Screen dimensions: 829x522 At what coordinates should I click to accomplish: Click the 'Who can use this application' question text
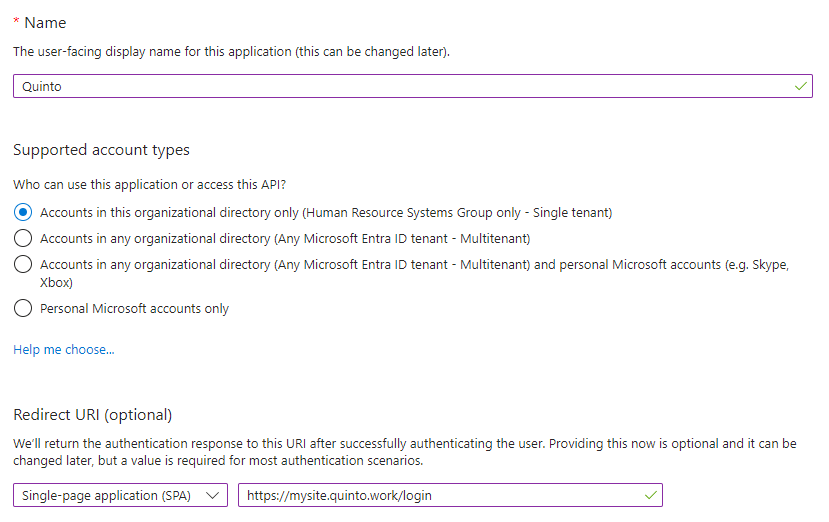click(157, 184)
